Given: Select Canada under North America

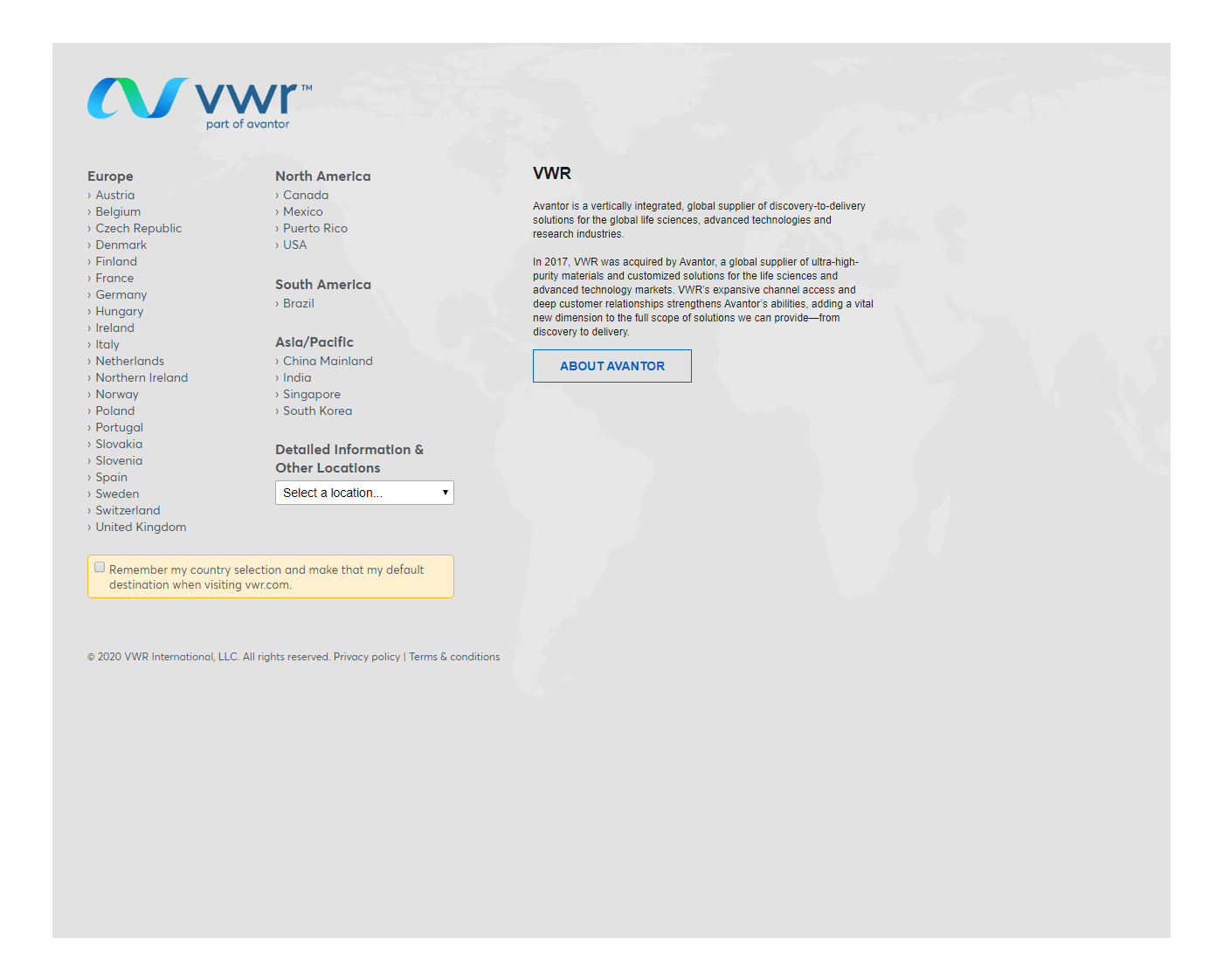Looking at the screenshot, I should [306, 196].
